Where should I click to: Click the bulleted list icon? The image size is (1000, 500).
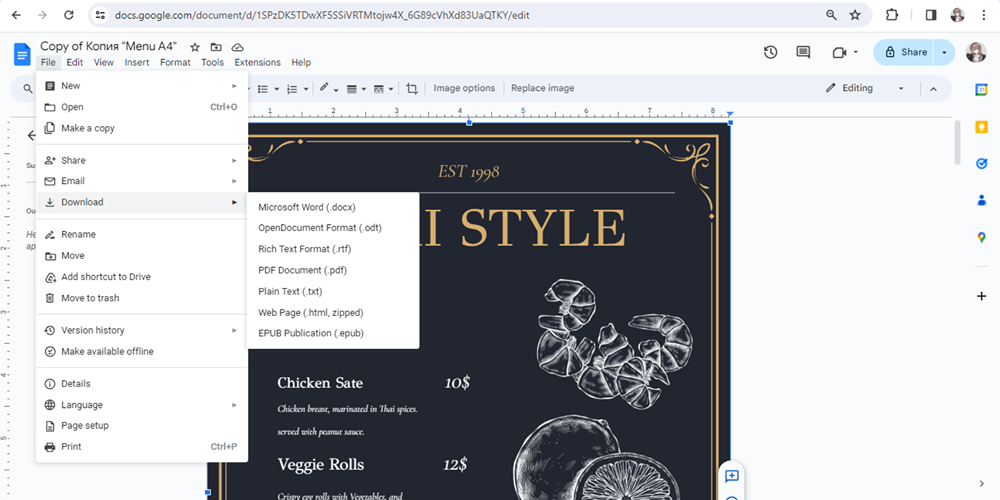click(x=262, y=89)
